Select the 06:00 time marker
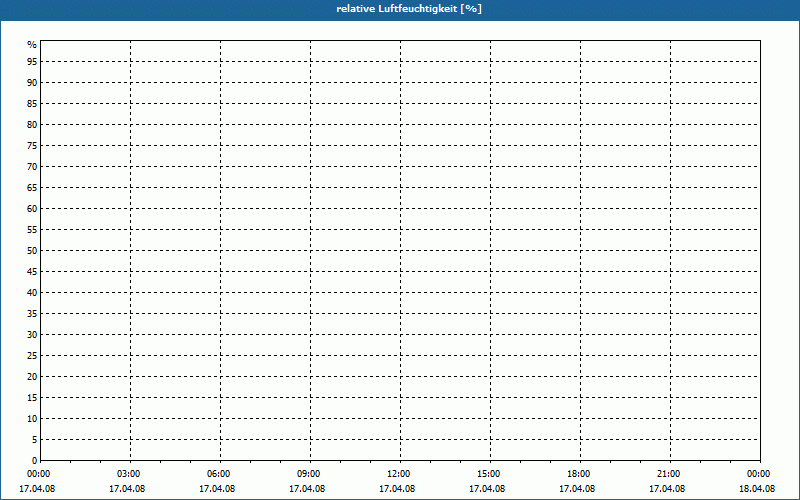 tap(218, 474)
